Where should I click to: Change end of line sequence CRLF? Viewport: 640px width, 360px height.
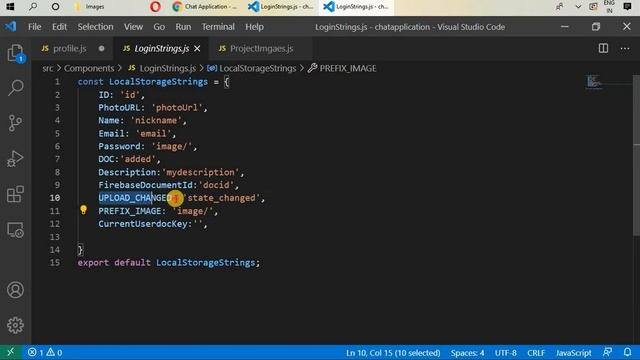pos(536,353)
